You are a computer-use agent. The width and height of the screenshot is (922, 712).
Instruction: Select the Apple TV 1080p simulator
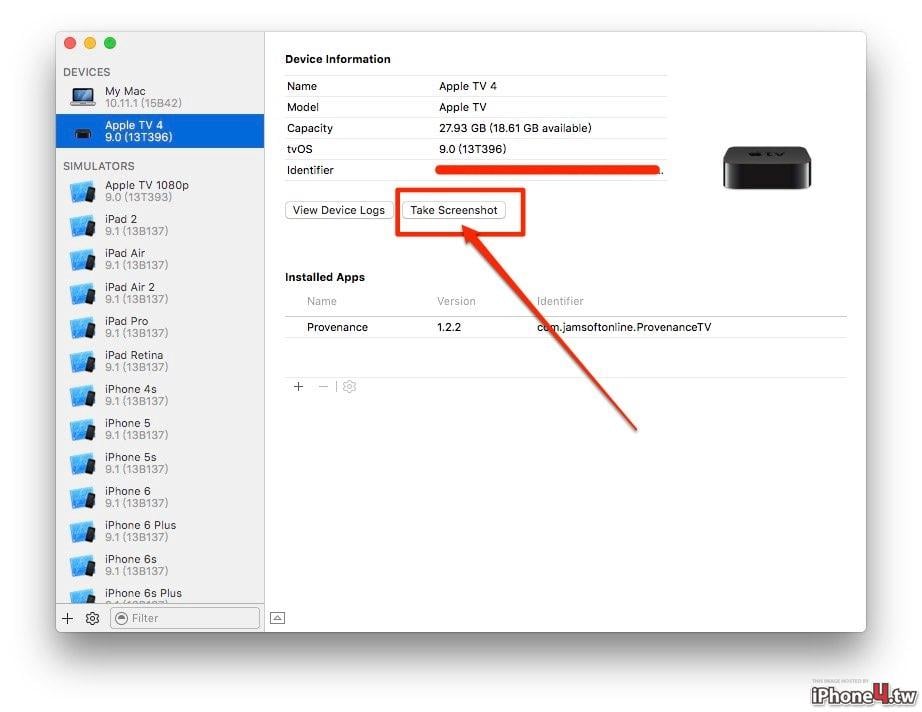coord(160,191)
